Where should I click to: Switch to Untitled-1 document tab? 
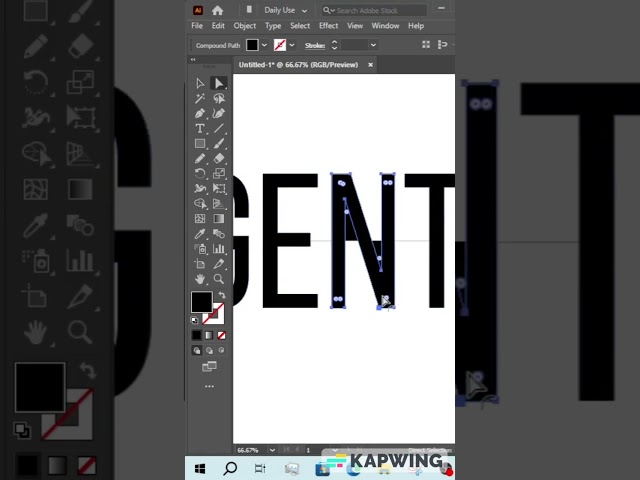coord(298,65)
